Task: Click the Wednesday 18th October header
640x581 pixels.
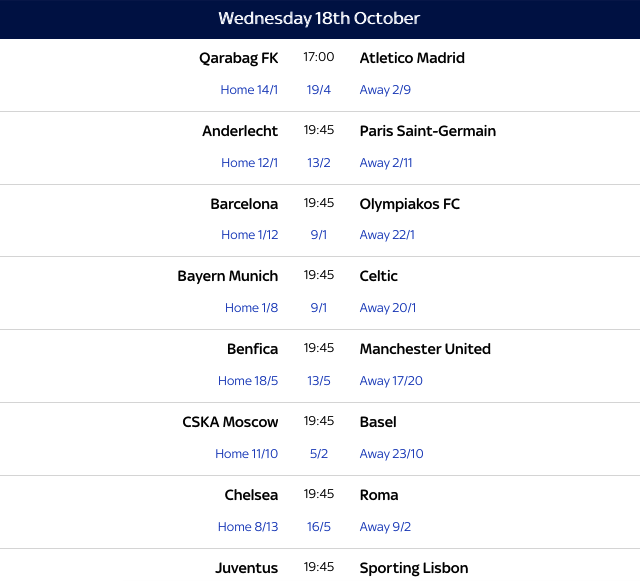Action: click(319, 19)
